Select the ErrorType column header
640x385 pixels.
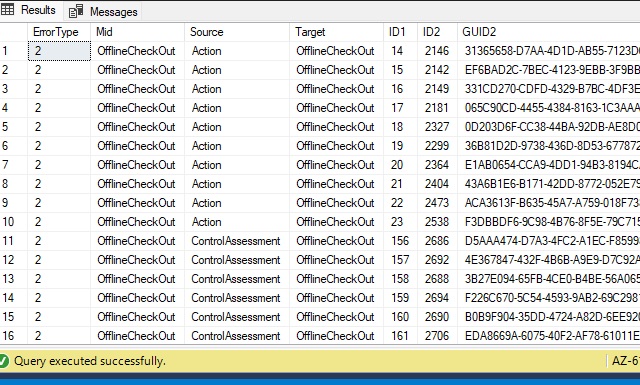point(59,32)
